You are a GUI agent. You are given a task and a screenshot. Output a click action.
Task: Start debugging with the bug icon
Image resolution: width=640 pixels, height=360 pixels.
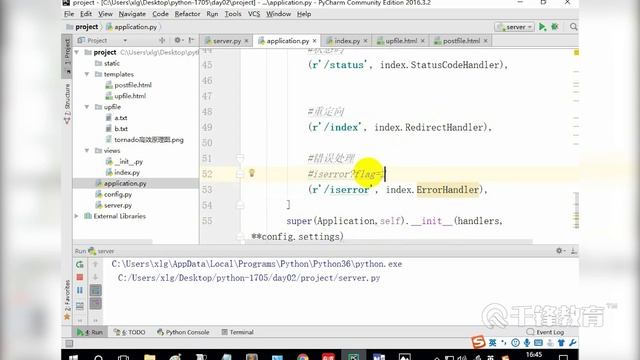click(x=555, y=27)
